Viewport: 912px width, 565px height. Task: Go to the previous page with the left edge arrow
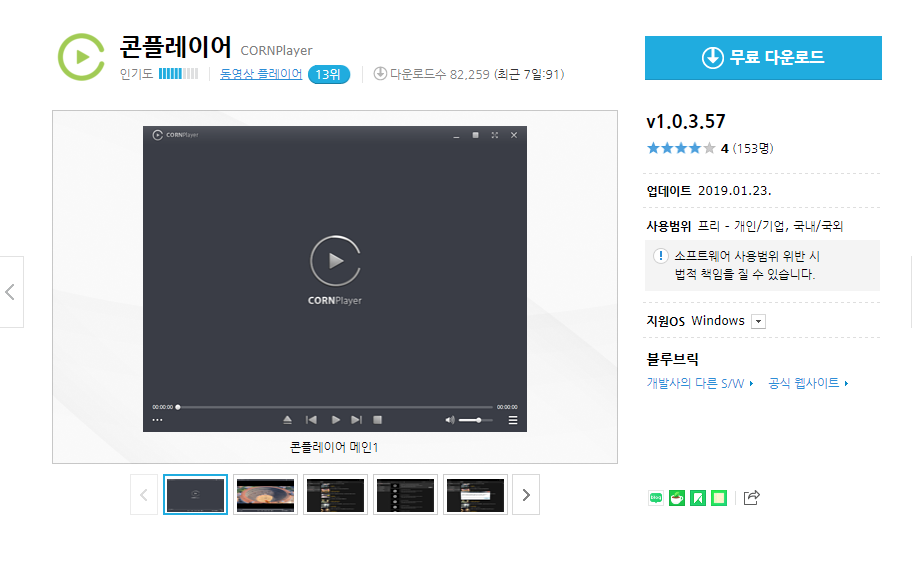tap(10, 292)
